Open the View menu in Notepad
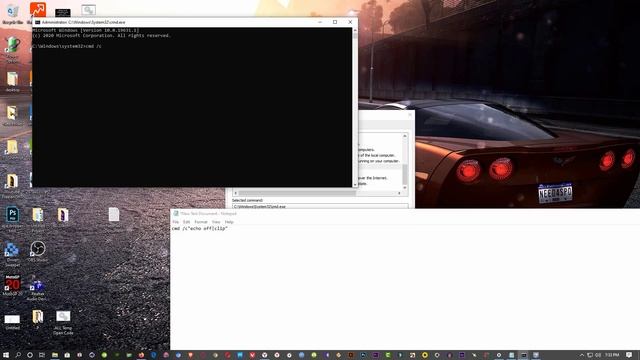Viewport: 640px width, 360px height. tap(216, 222)
